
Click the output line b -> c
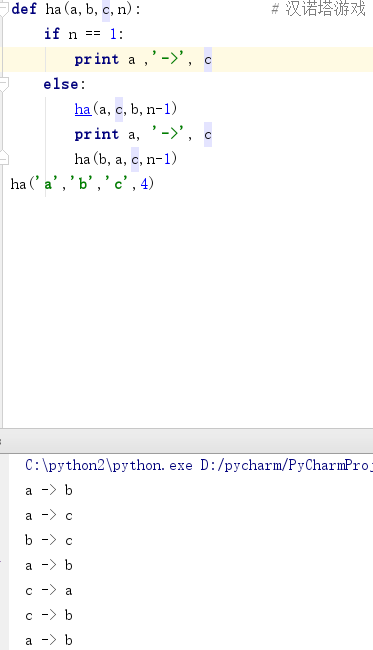click(49, 540)
